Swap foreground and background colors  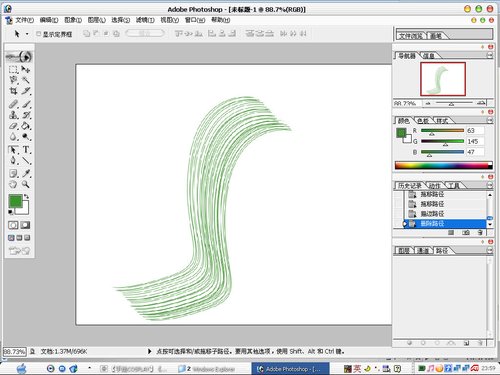coord(26,197)
